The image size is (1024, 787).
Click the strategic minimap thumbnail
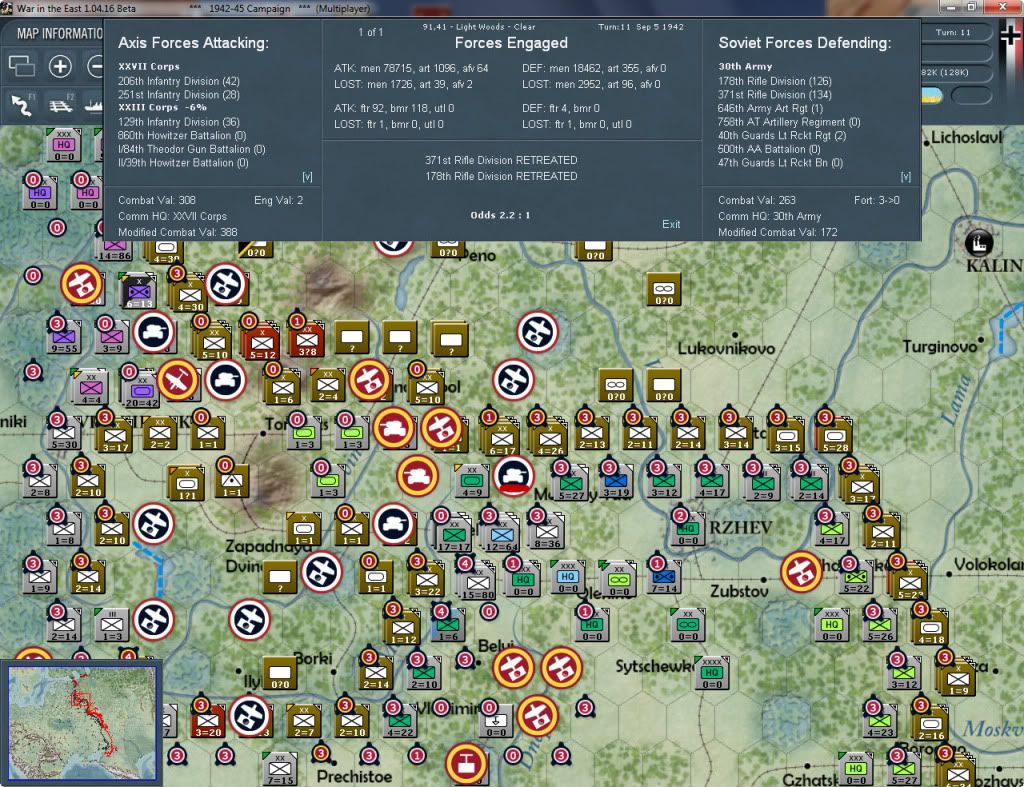[82, 723]
